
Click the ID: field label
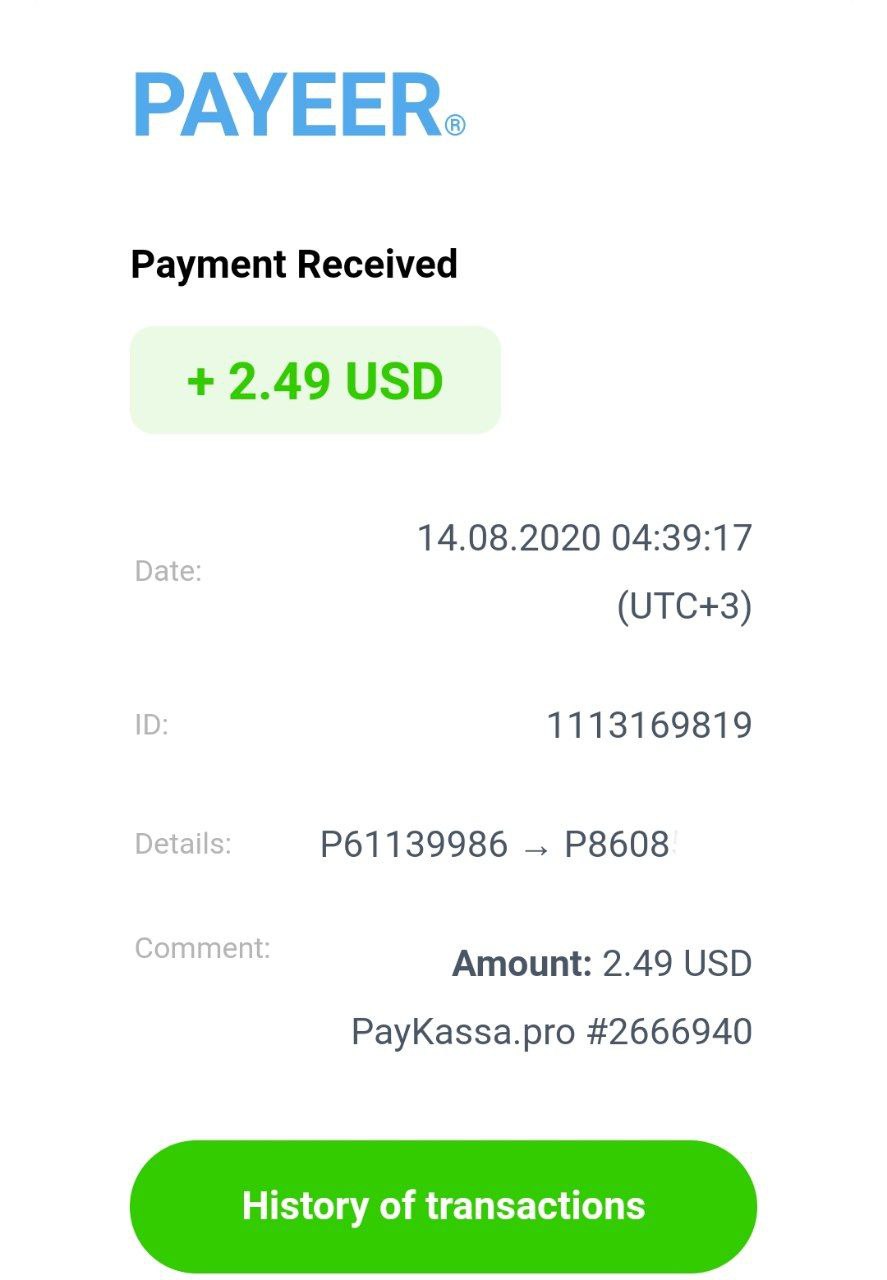click(151, 725)
